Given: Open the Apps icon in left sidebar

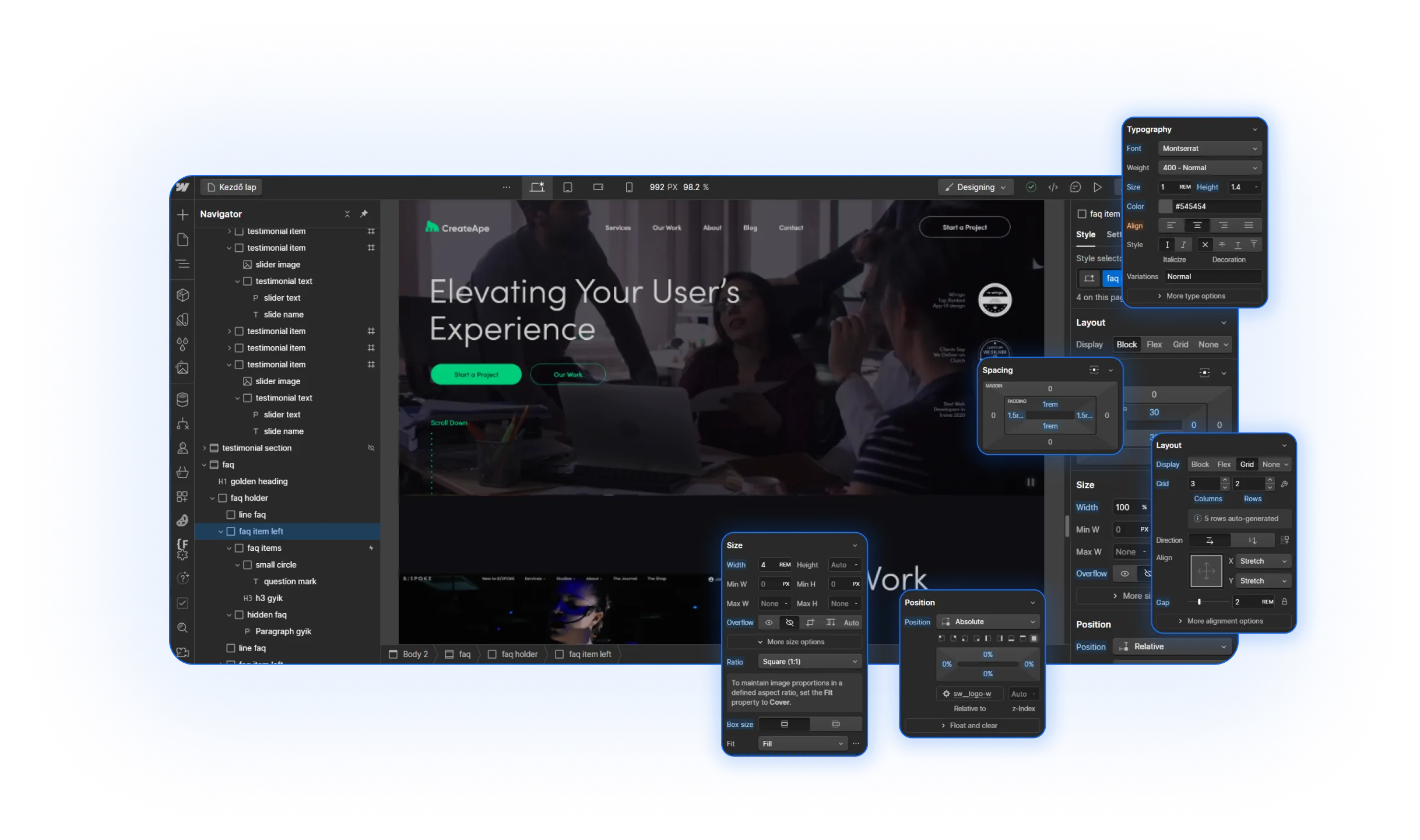Looking at the screenshot, I should pyautogui.click(x=182, y=496).
